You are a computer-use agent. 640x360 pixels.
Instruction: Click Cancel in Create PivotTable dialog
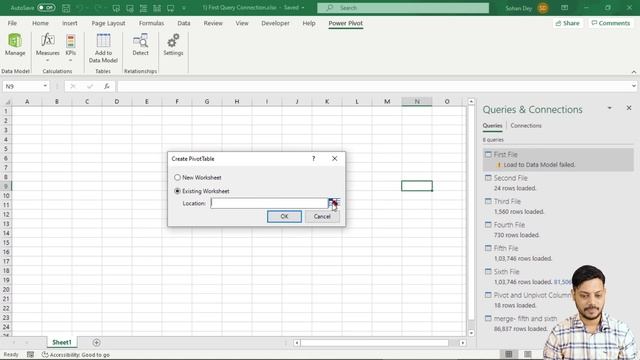[x=322, y=216]
